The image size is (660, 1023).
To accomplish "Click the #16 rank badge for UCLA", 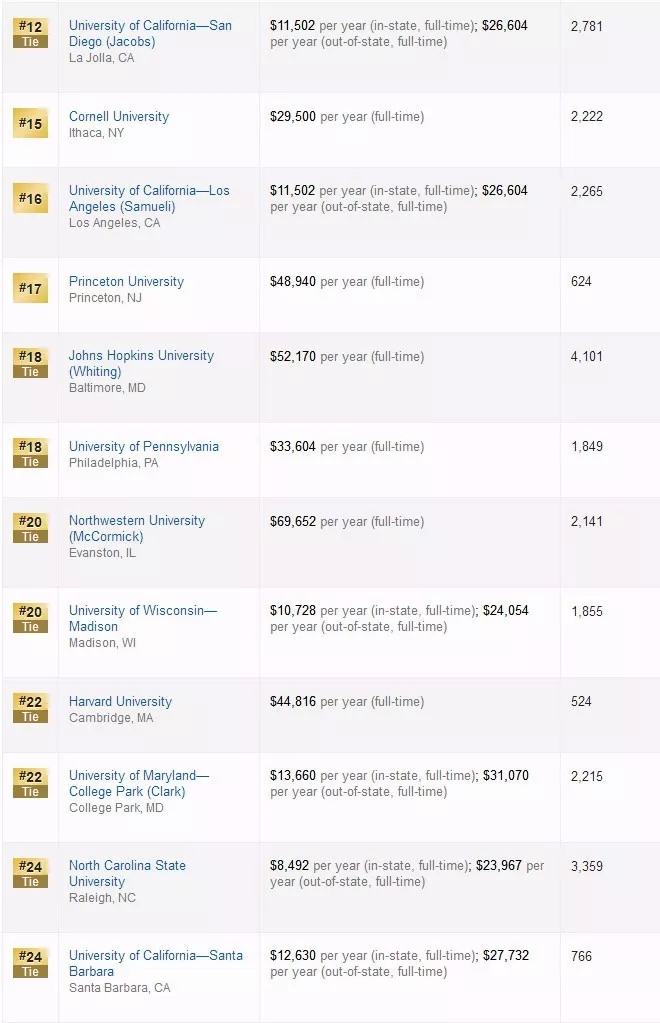I will click(30, 199).
